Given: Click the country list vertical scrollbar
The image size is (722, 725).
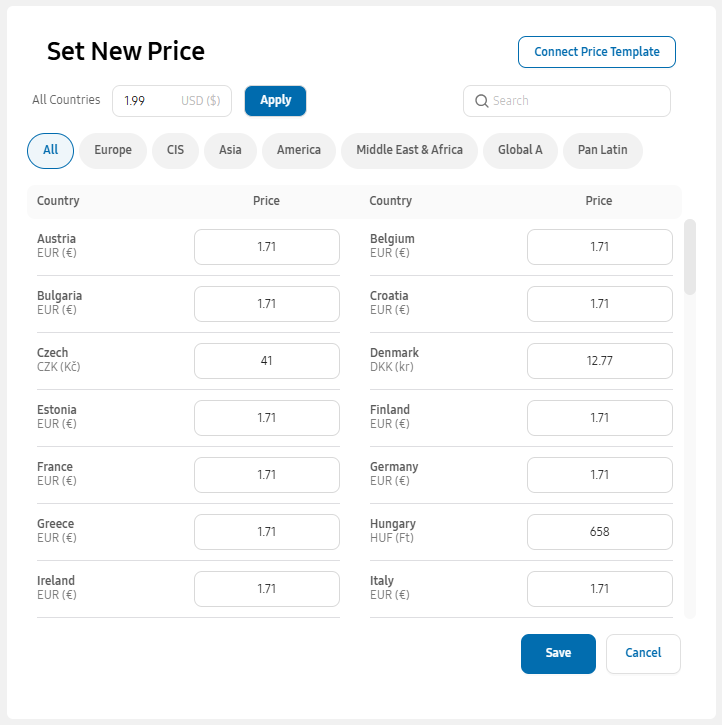Looking at the screenshot, I should click(690, 258).
